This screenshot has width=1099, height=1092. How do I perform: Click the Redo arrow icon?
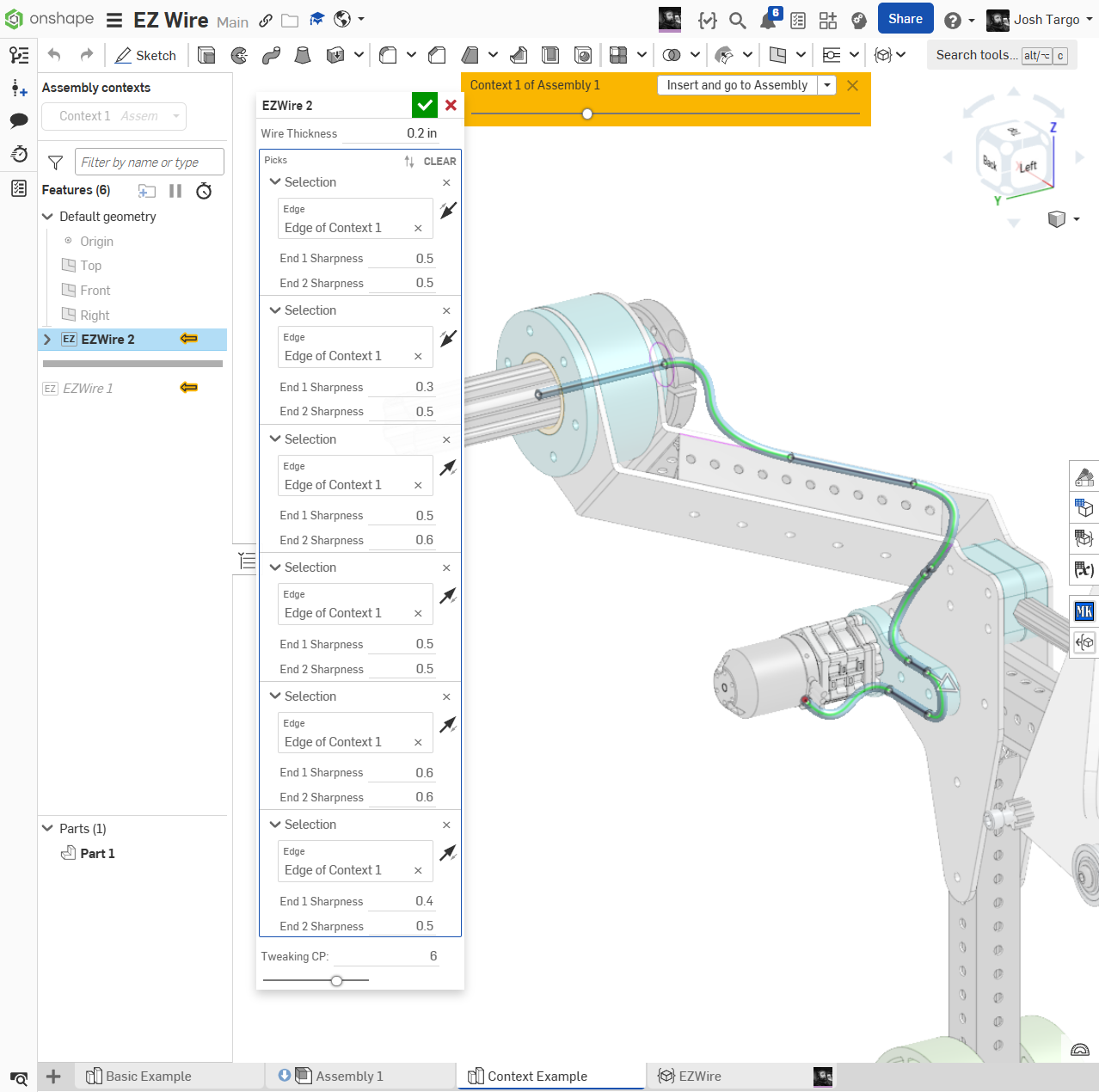87,55
